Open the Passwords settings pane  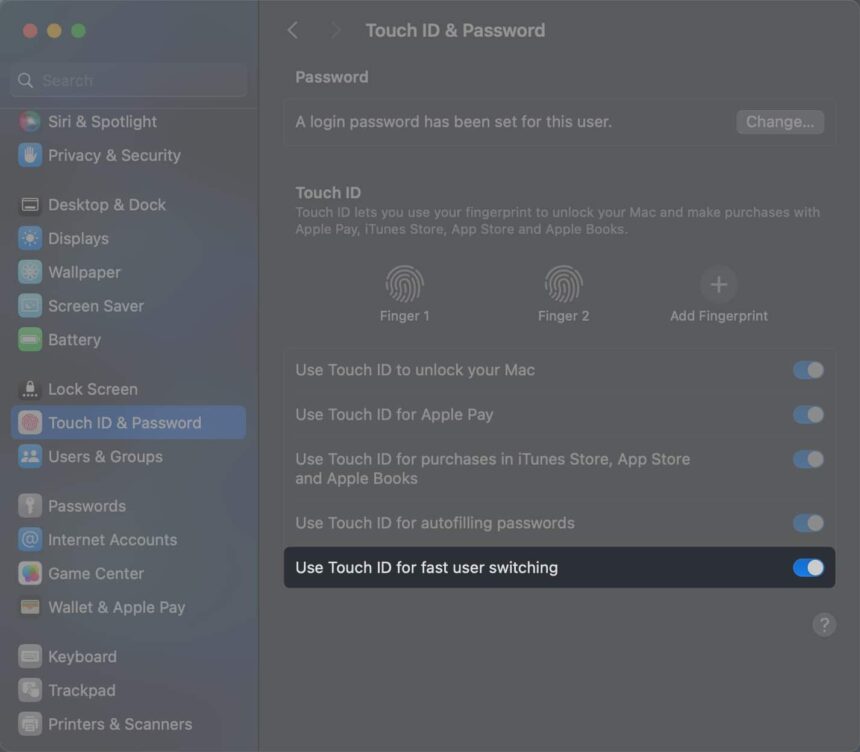(x=83, y=506)
